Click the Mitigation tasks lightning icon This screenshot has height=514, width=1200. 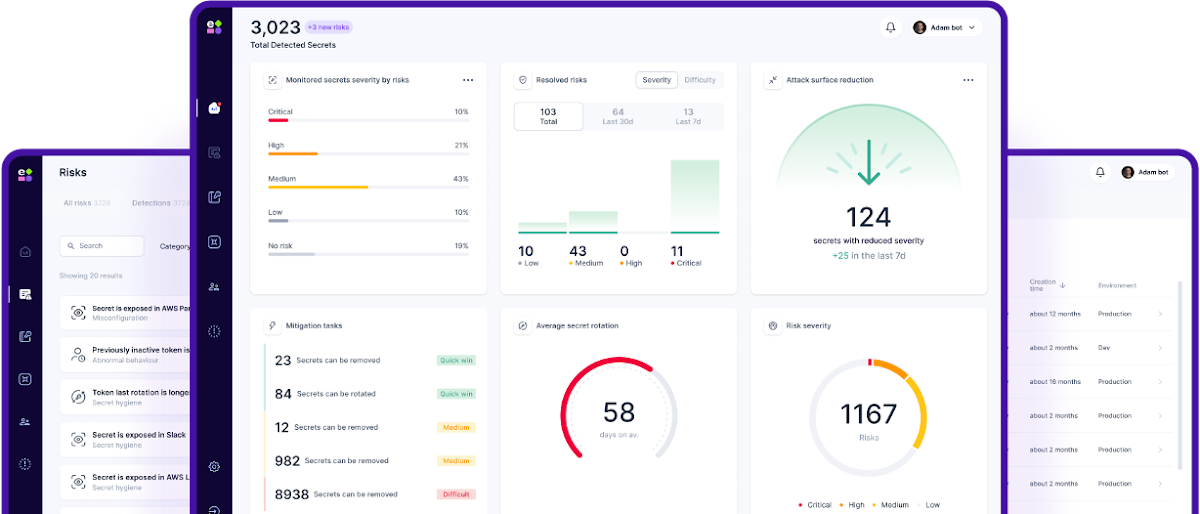(x=272, y=326)
